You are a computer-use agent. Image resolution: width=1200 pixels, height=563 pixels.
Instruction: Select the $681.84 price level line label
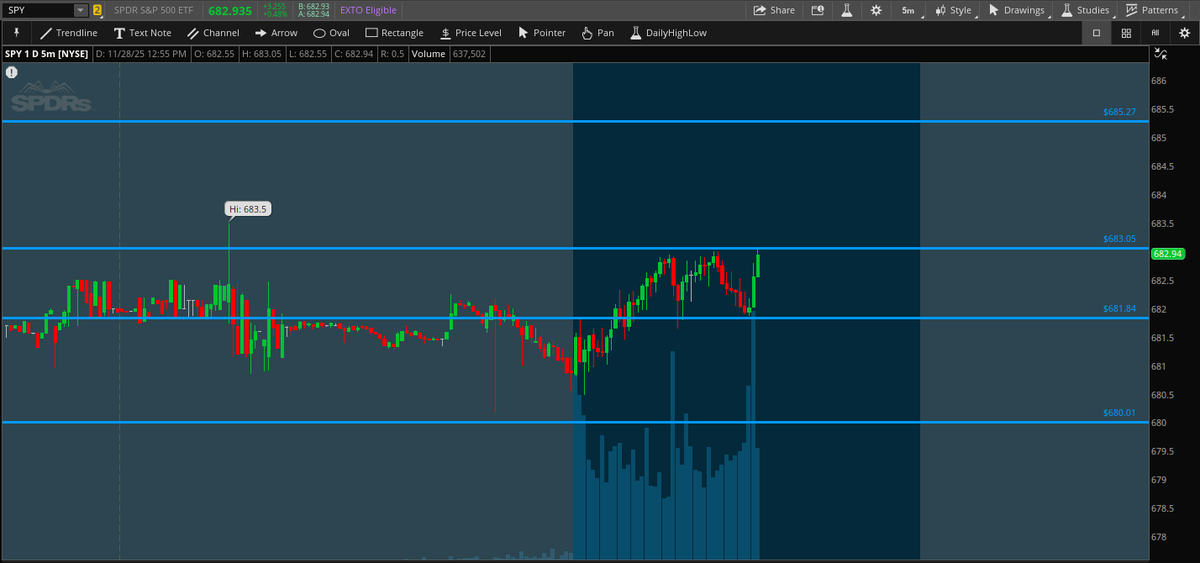[x=1120, y=309]
